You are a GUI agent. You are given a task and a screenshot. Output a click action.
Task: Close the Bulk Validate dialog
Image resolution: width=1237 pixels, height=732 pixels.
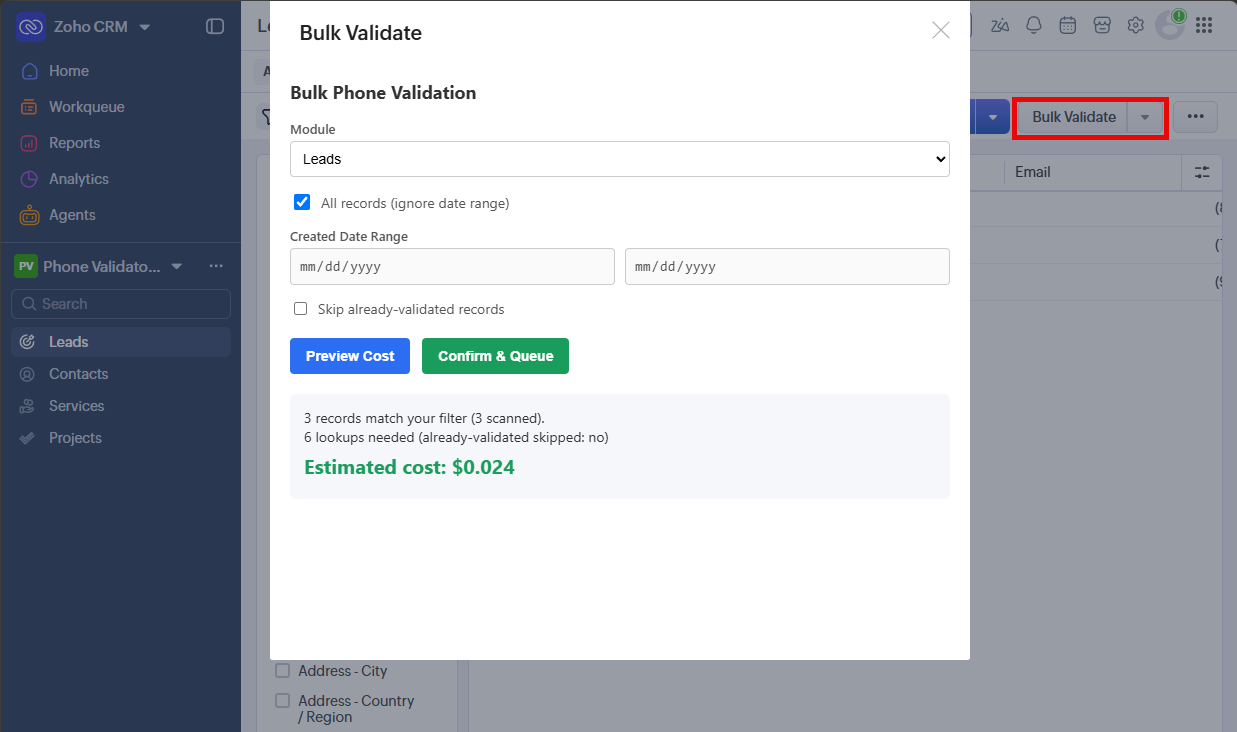click(x=941, y=30)
